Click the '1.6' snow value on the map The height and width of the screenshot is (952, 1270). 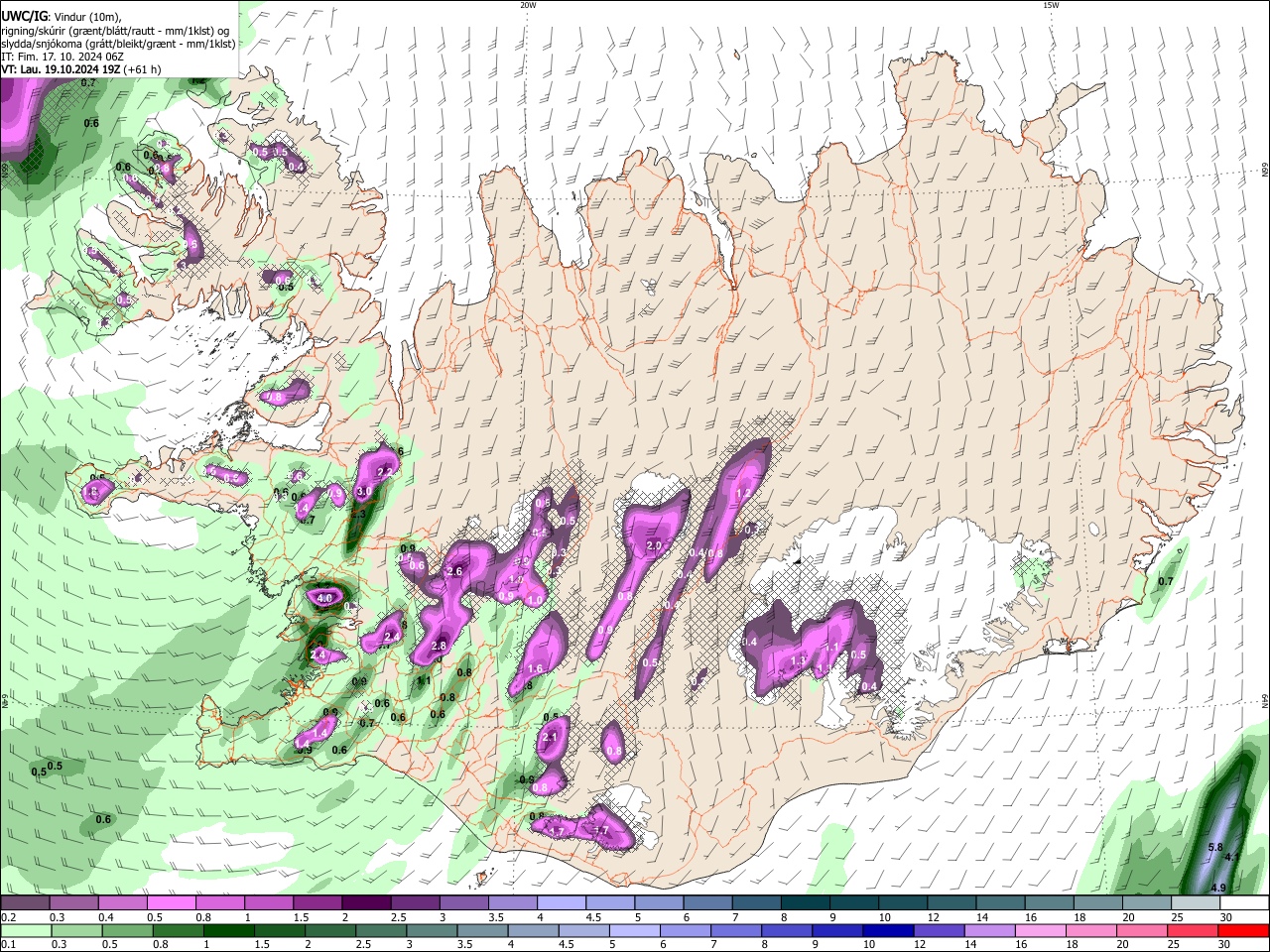pyautogui.click(x=536, y=669)
